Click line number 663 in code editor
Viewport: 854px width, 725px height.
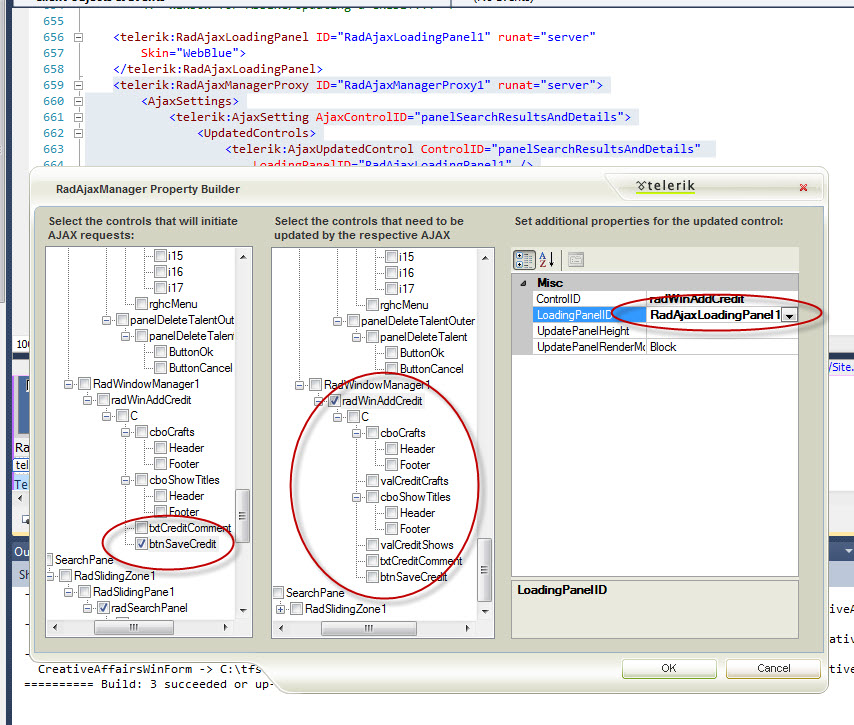(x=53, y=149)
